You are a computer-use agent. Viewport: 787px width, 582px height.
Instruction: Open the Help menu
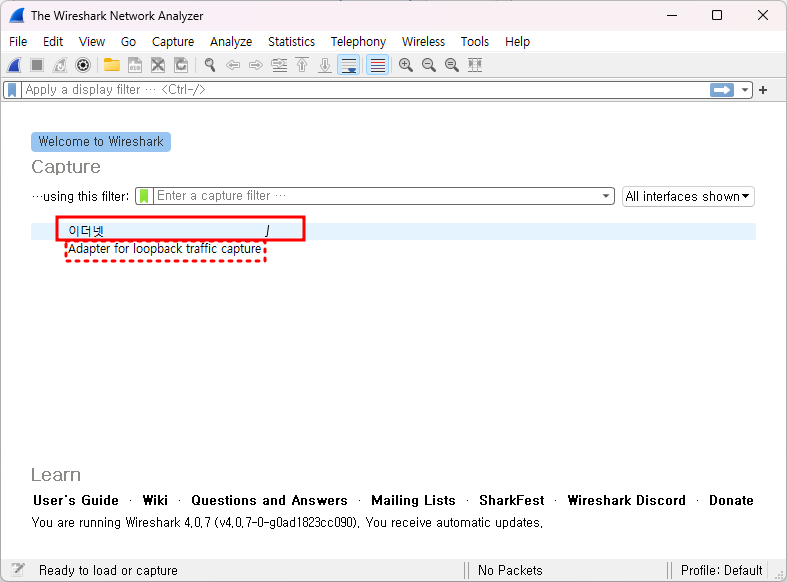(517, 42)
